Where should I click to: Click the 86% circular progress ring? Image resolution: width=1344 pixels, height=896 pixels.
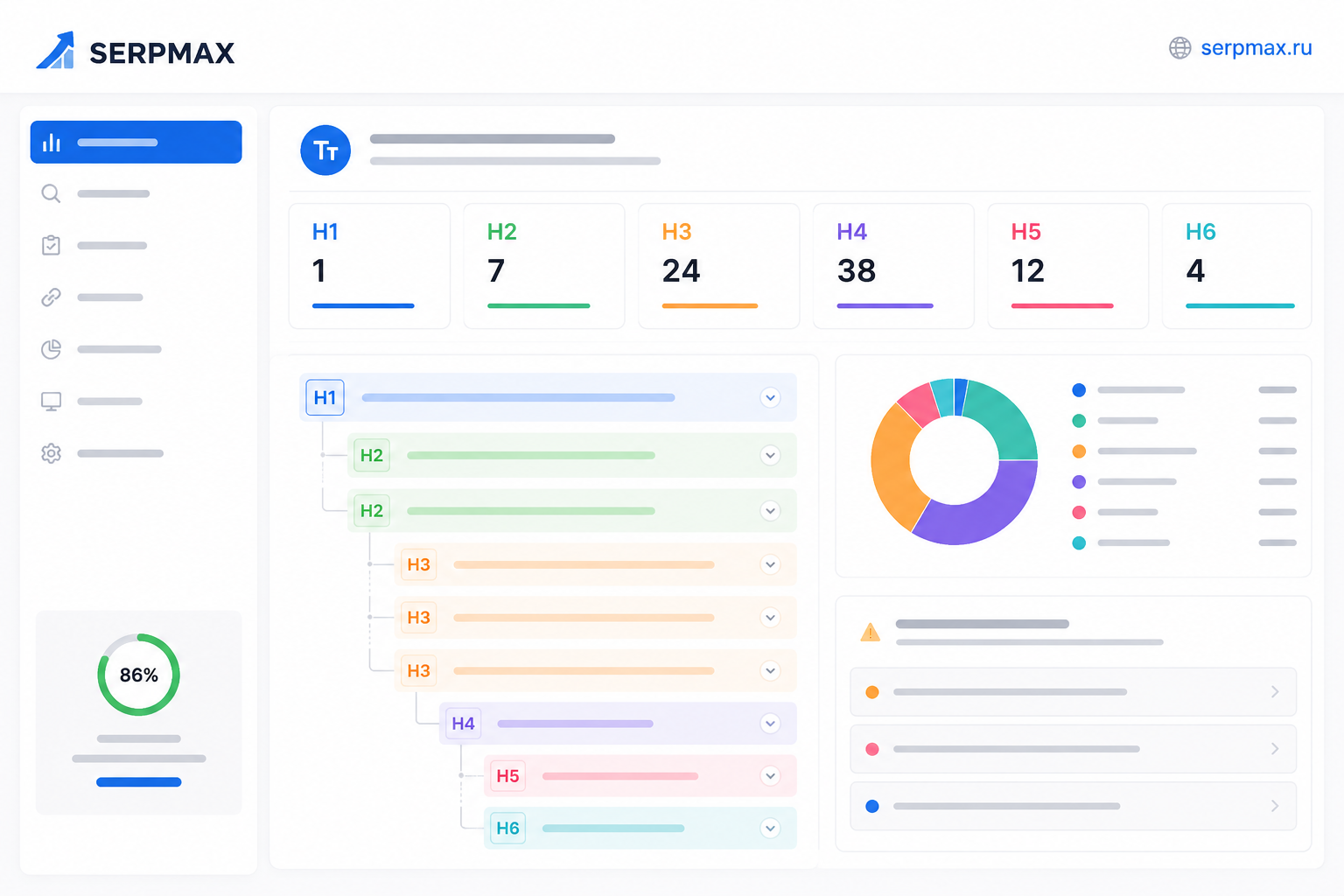(x=138, y=675)
